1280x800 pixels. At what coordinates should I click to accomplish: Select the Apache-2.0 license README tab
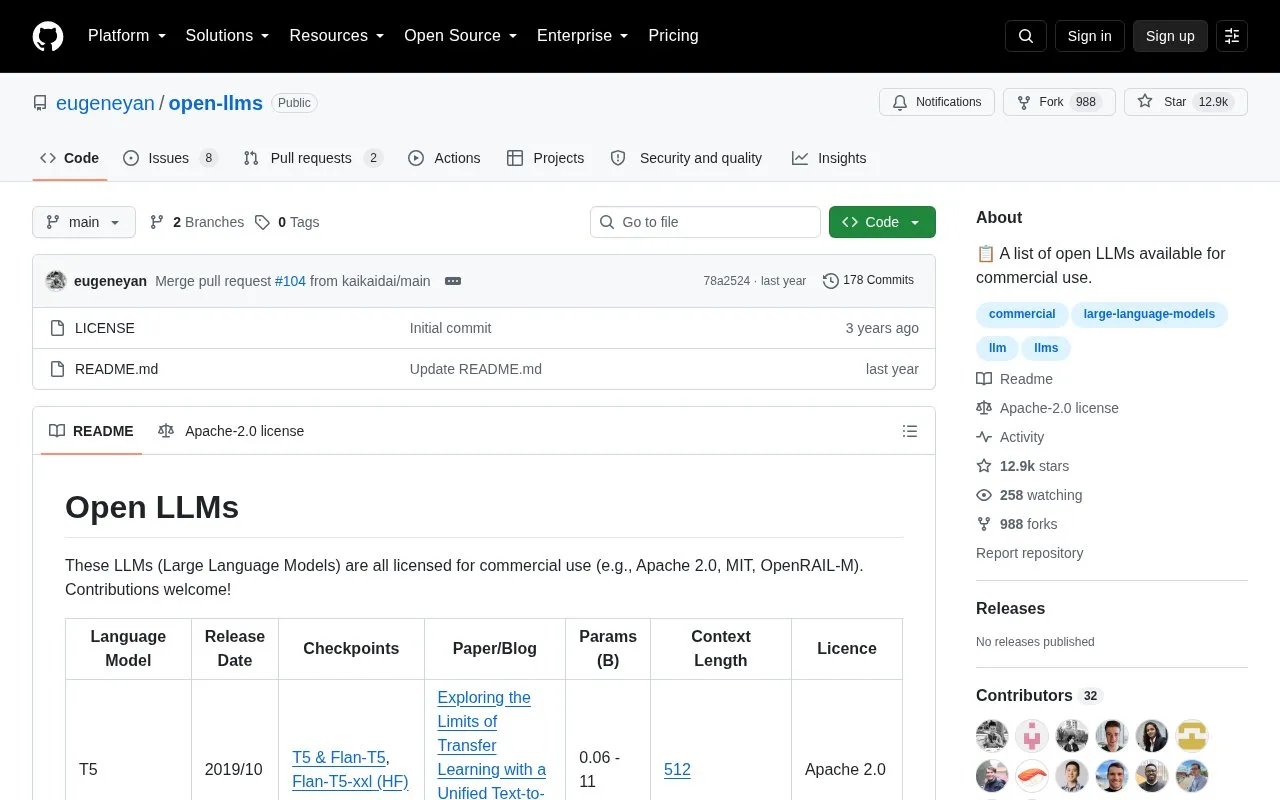231,431
